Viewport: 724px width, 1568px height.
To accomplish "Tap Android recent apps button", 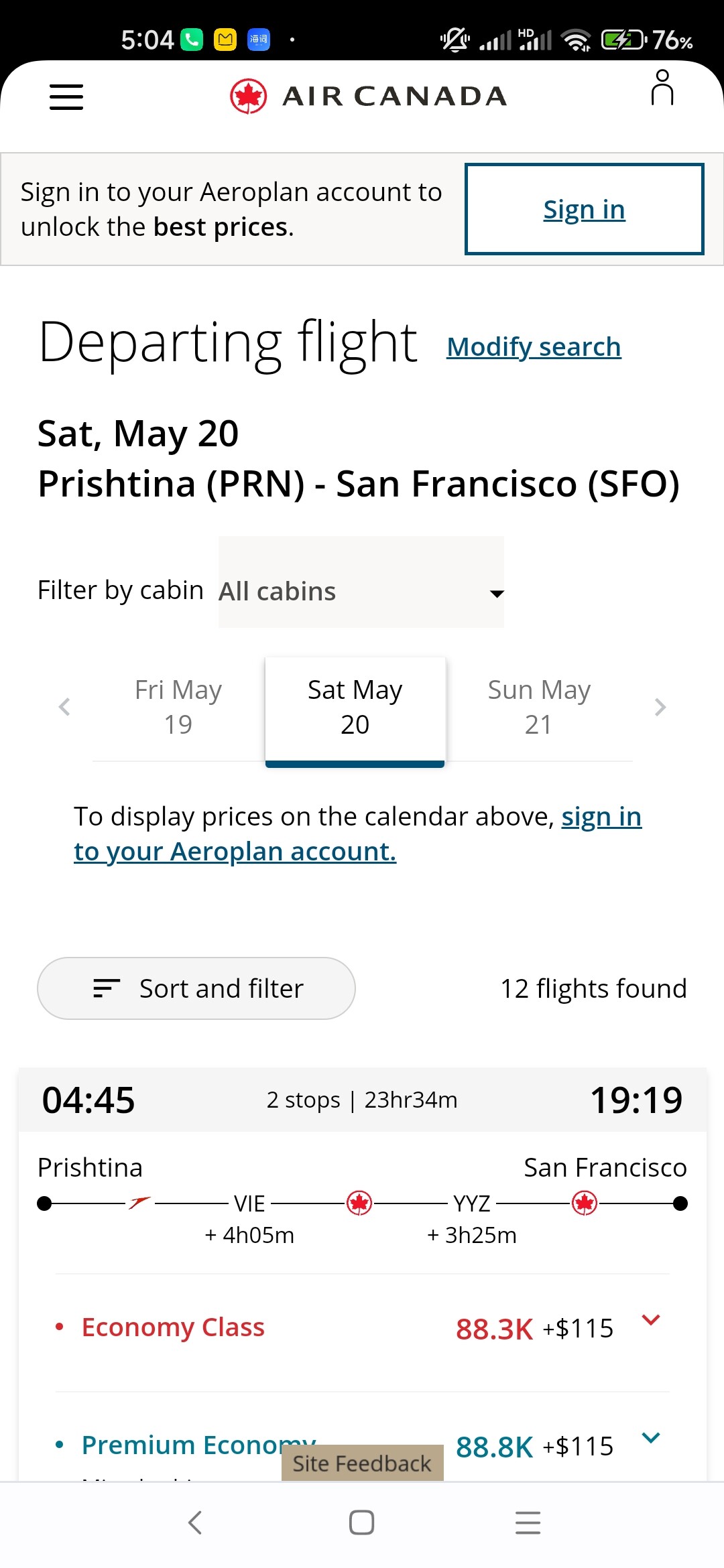I will pyautogui.click(x=528, y=1522).
